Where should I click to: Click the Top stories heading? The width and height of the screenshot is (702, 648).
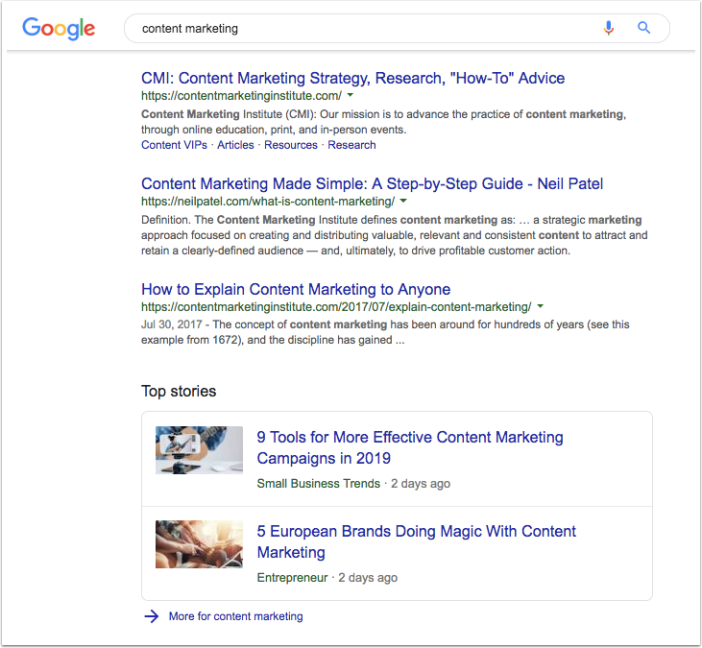[x=179, y=391]
